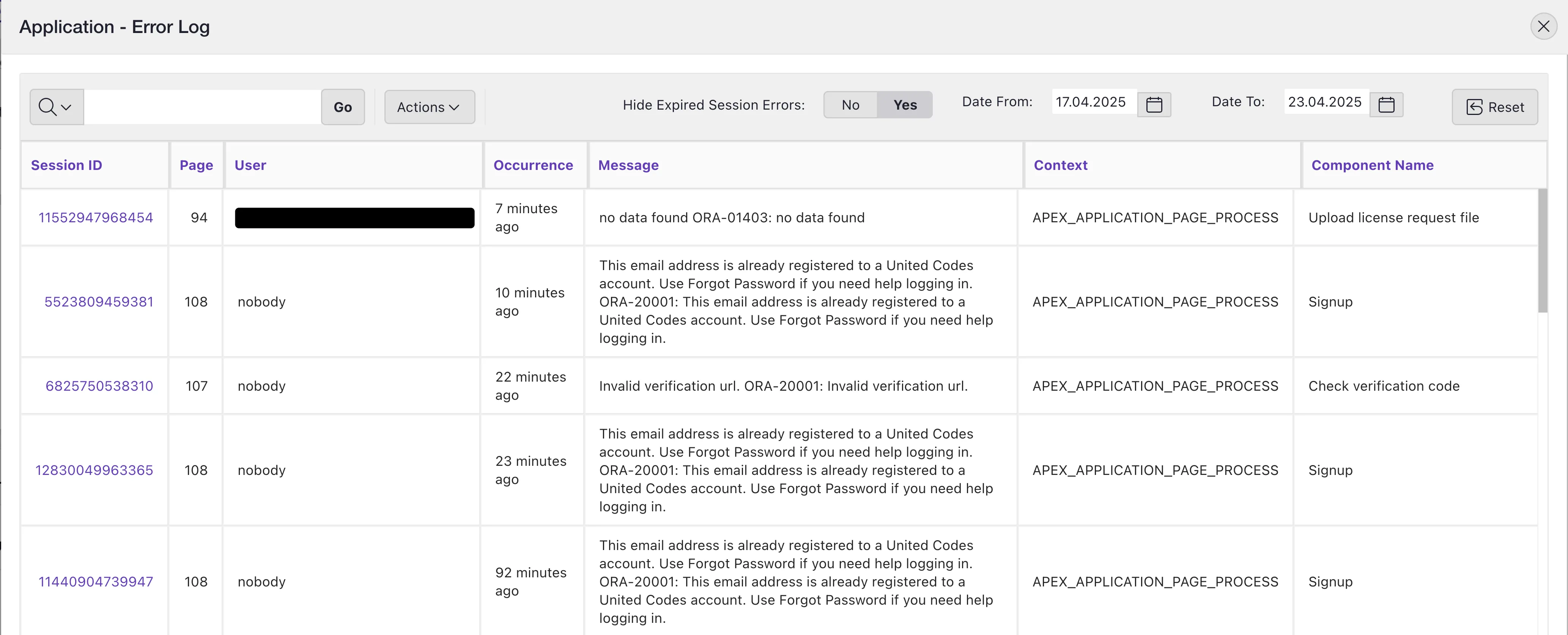Open session ID 11552947968454 link

click(96, 218)
